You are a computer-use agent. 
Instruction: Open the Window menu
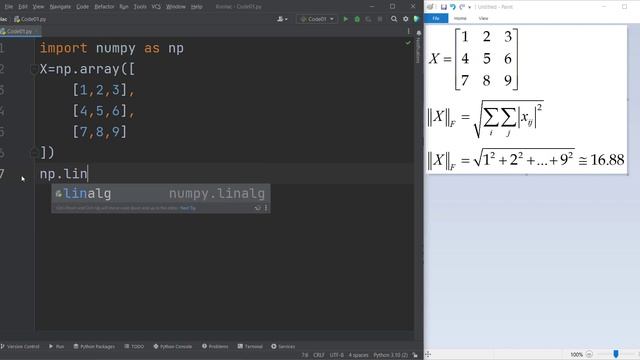coord(176,7)
